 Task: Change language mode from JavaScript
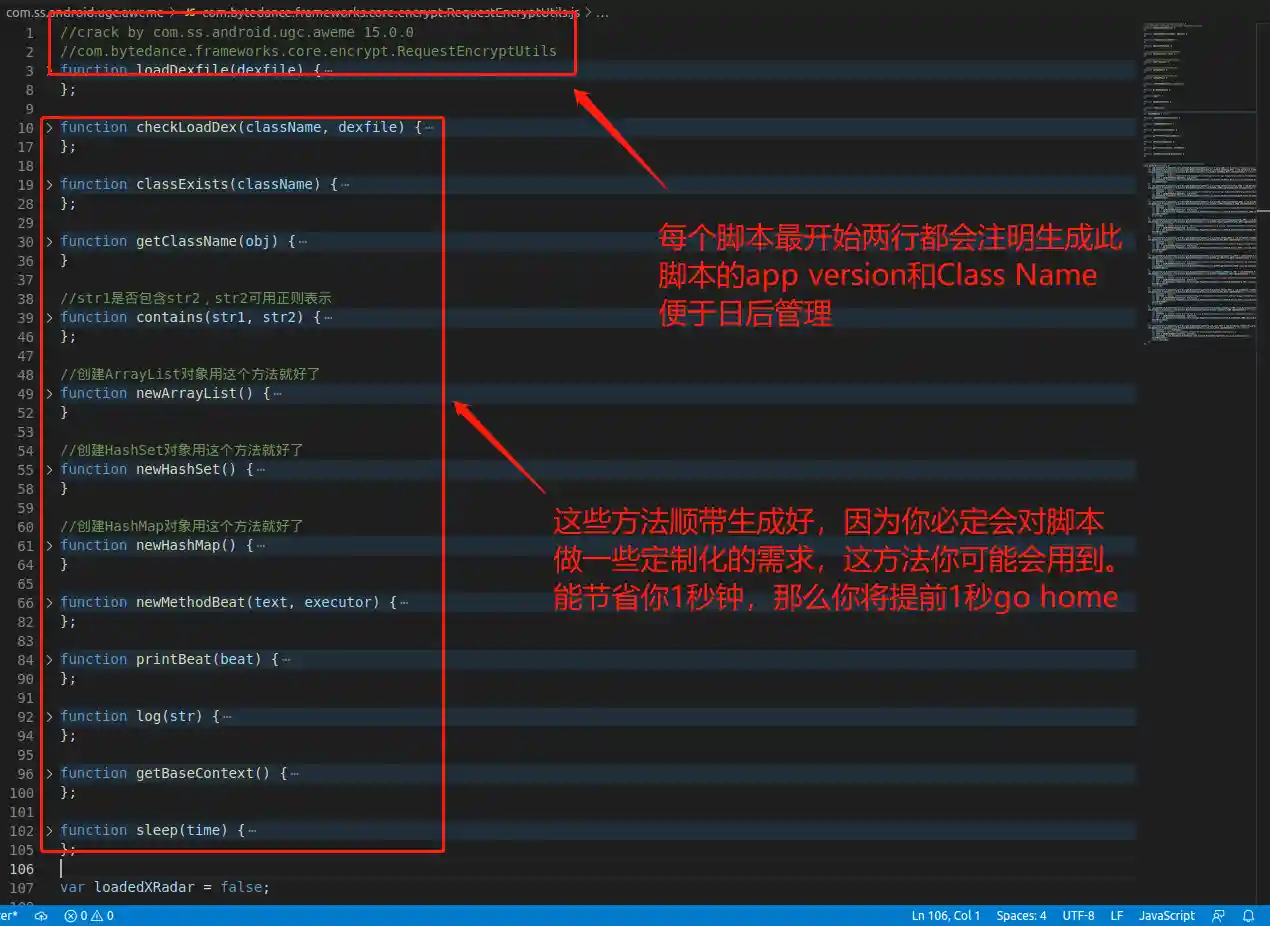tap(1166, 915)
